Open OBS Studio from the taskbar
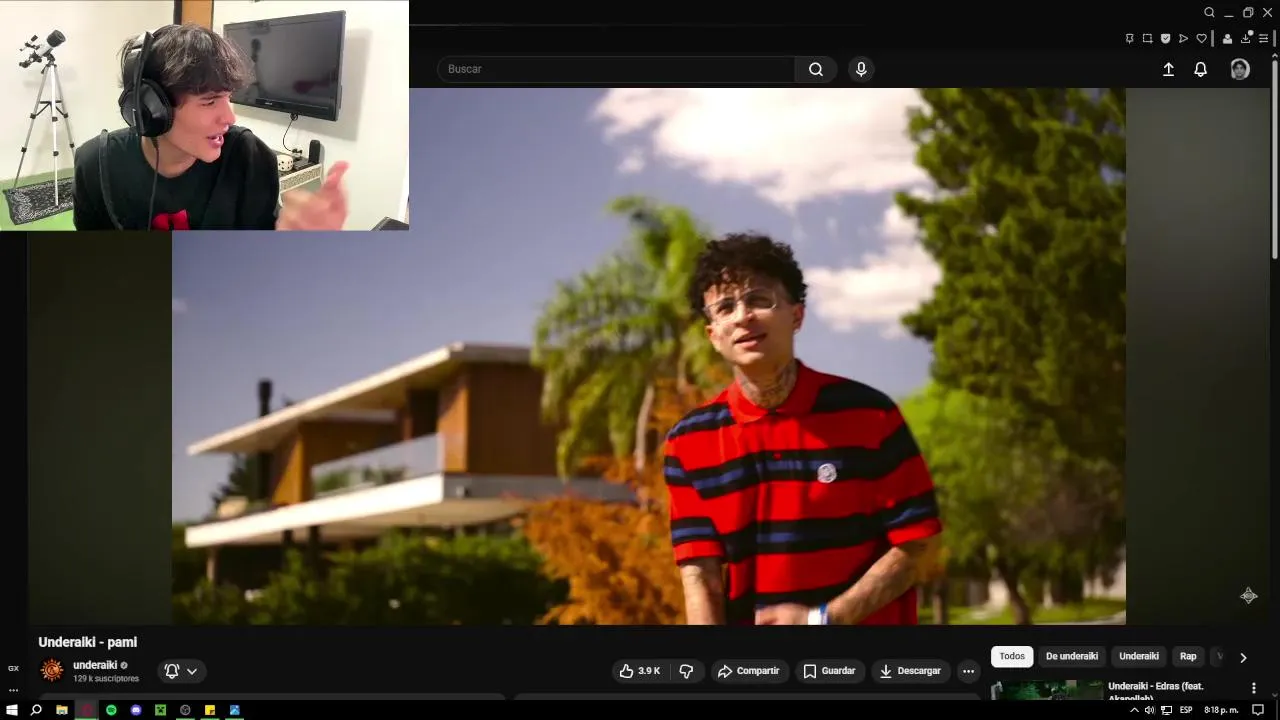This screenshot has height=720, width=1280. [x=185, y=710]
